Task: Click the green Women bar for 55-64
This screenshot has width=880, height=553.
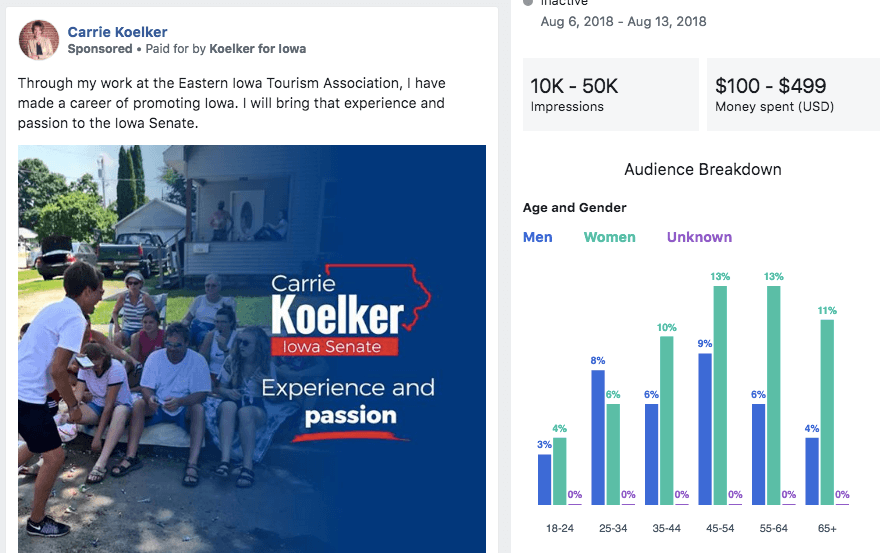Action: (773, 395)
